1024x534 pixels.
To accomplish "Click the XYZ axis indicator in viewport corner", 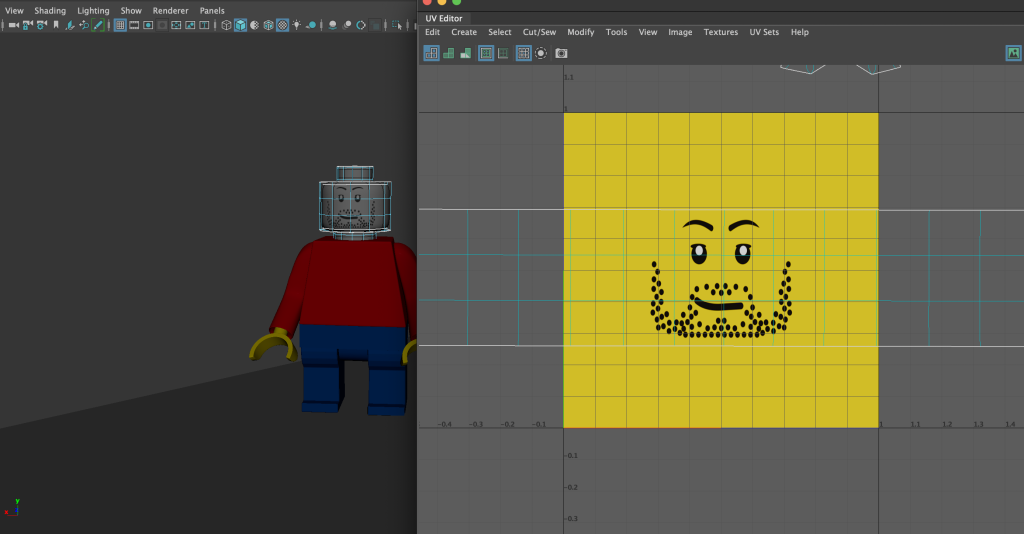I will pyautogui.click(x=12, y=507).
